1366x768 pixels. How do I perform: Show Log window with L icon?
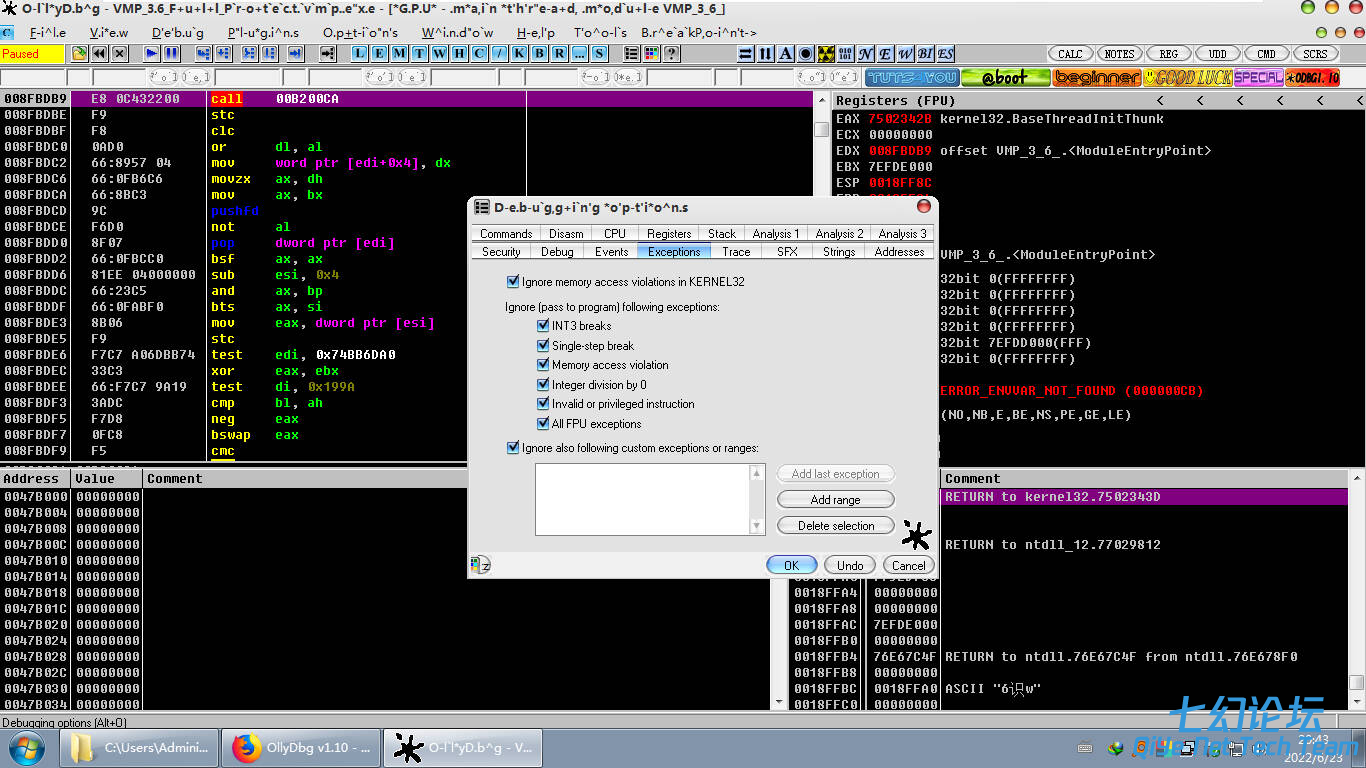pos(360,54)
